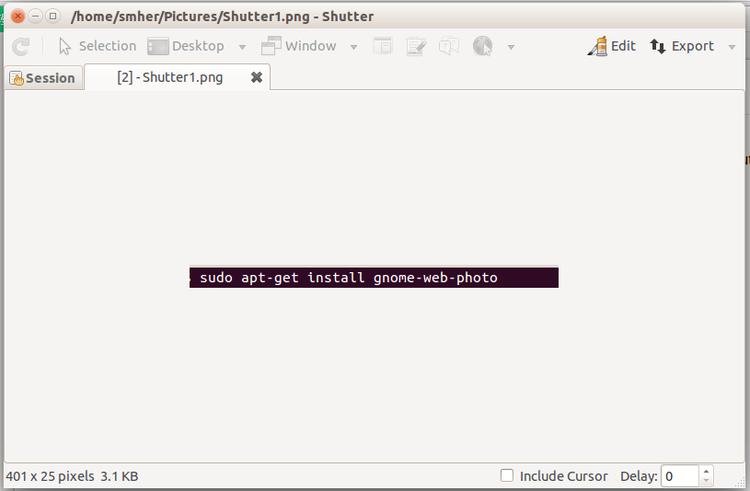Open Window capture dropdown arrow
Viewport: 750px width, 491px height.
353,47
